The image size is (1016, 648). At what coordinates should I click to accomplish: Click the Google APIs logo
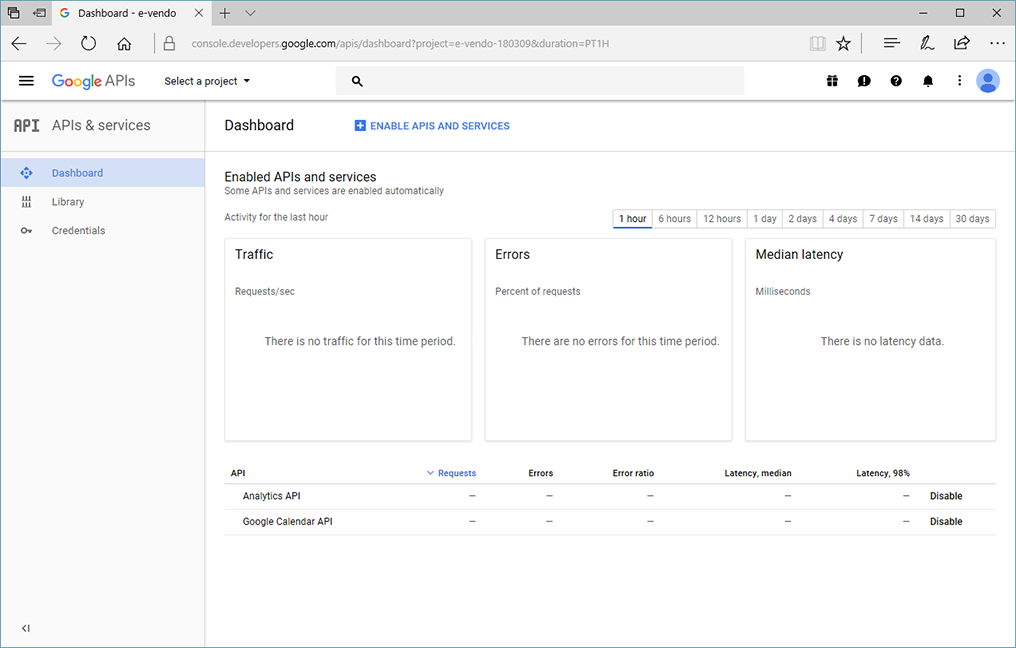[x=93, y=81]
